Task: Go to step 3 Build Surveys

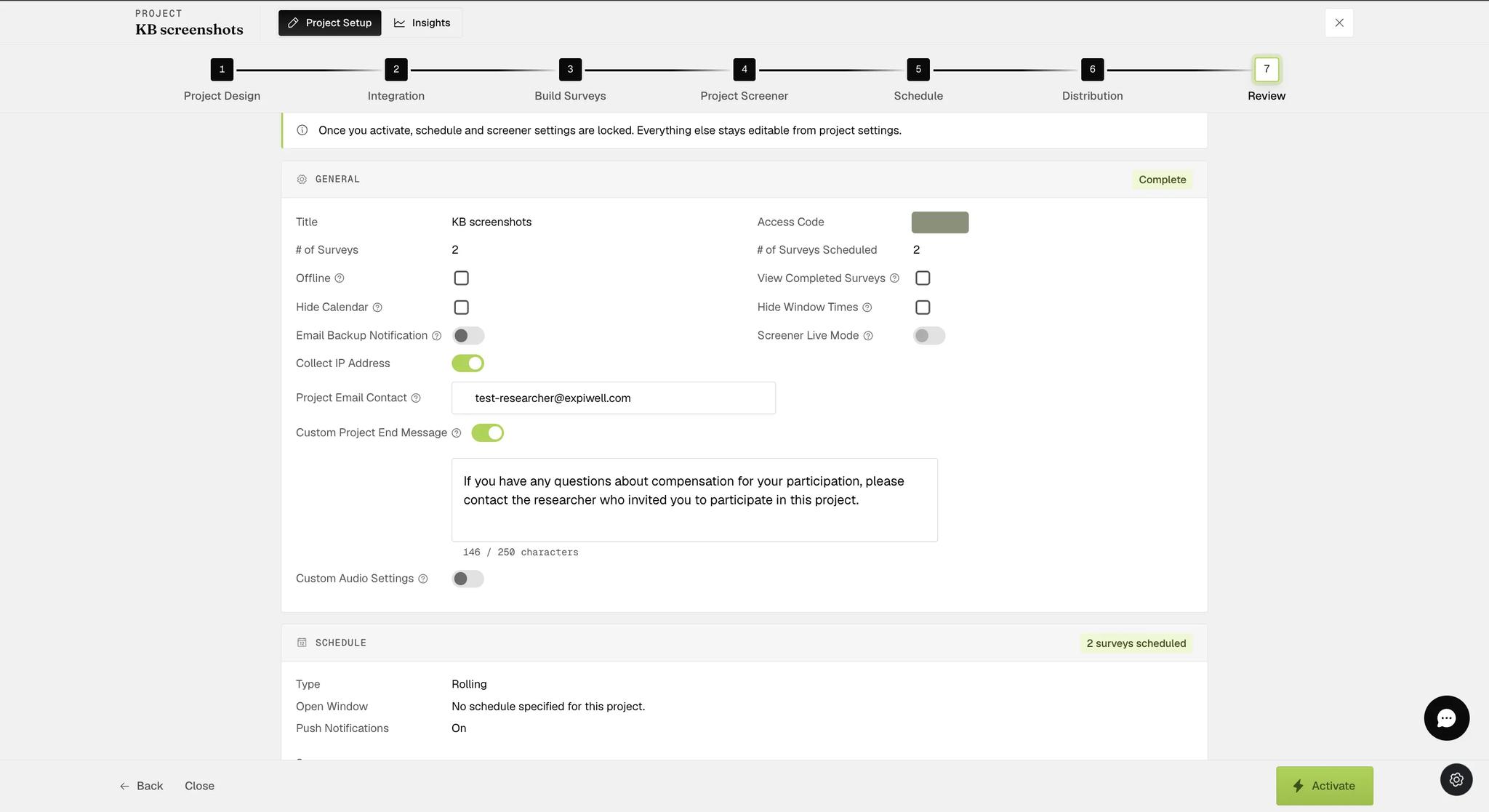Action: [570, 80]
